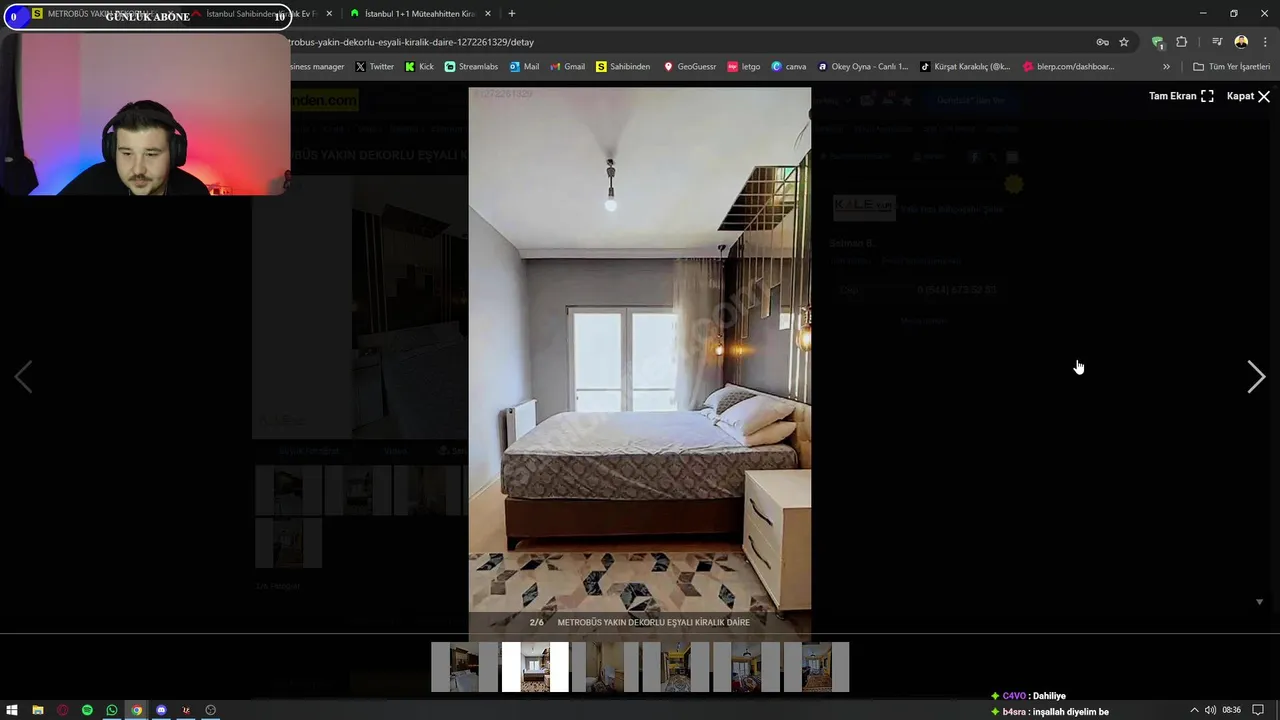Open the blerp.com dashboard bookmark
The height and width of the screenshot is (720, 1280).
1069,67
